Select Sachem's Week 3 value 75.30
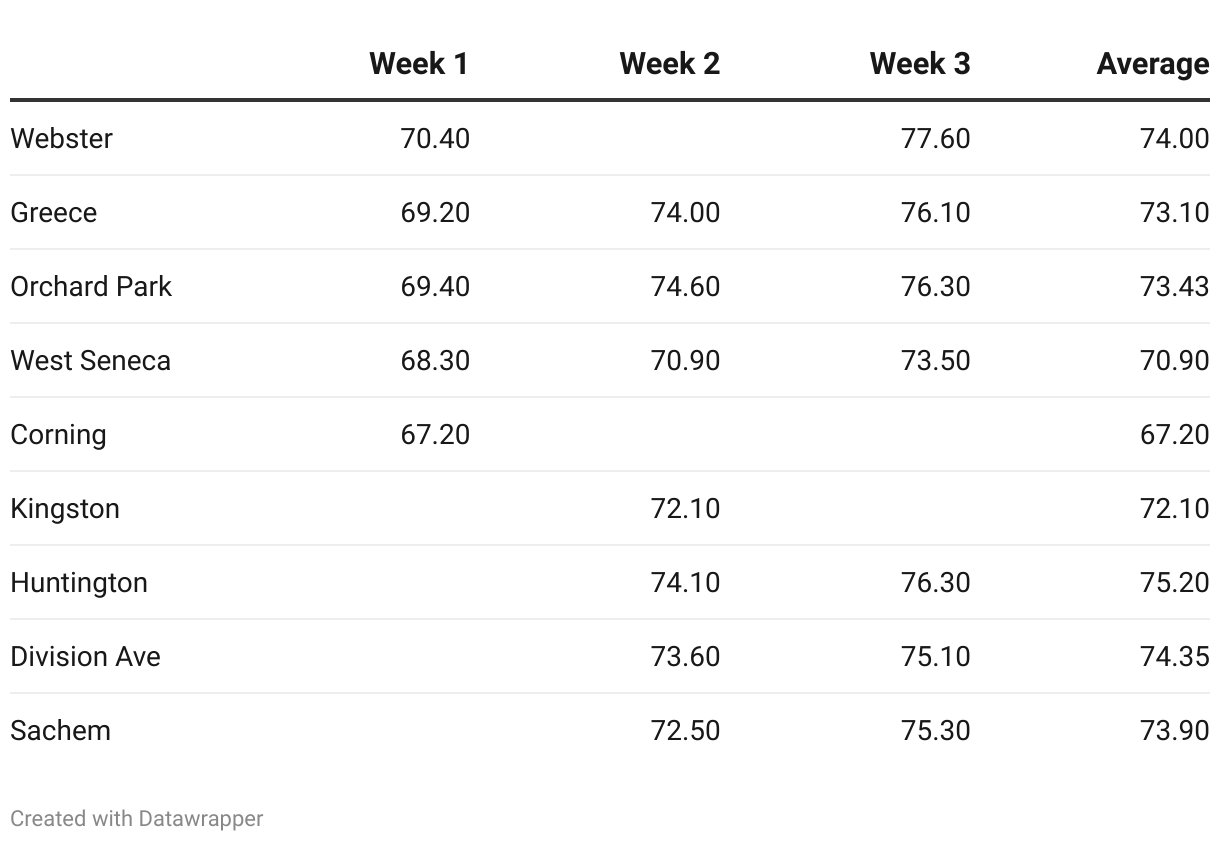Screen dimensions: 1220x842 [x=935, y=730]
